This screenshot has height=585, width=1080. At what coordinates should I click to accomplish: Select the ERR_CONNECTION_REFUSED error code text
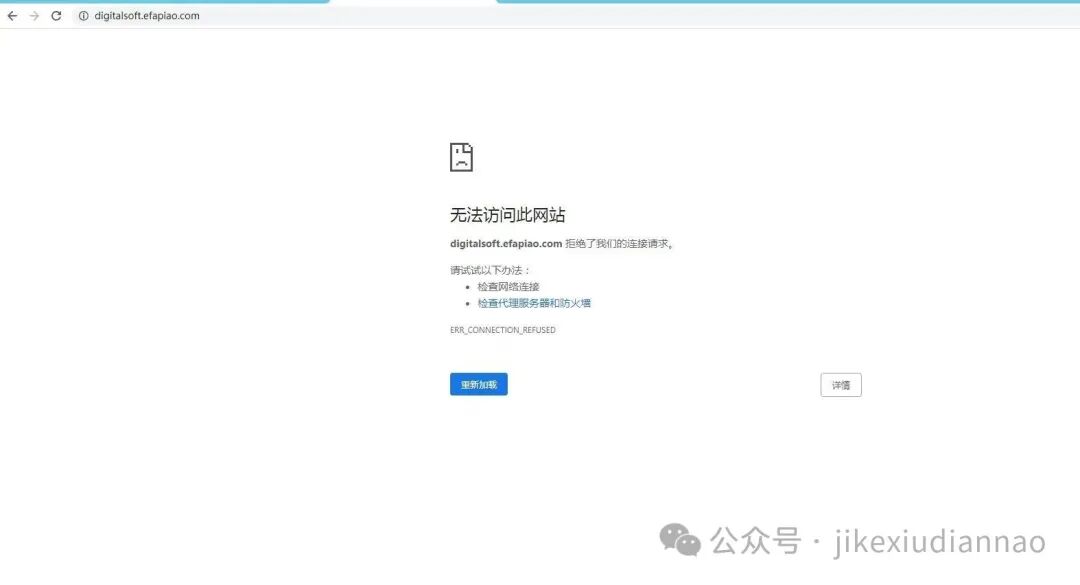(x=503, y=330)
